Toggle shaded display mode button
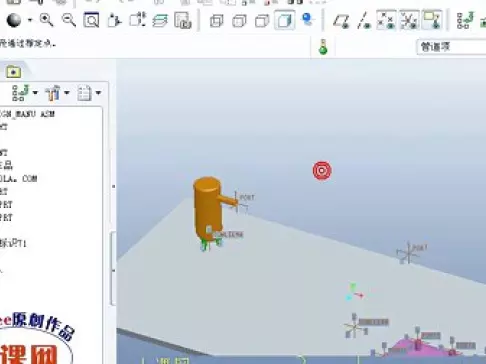Viewport: 486px width, 364px height. [285, 20]
